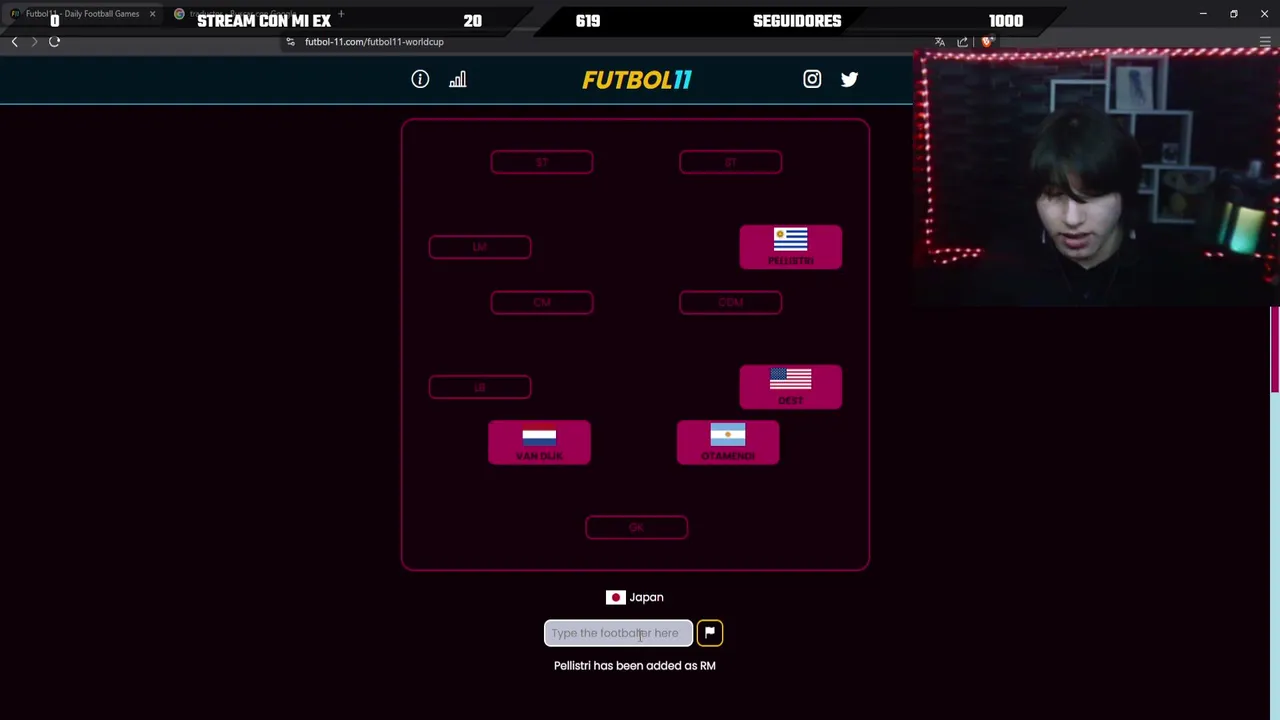The width and height of the screenshot is (1280, 720).
Task: Focus the browser address bar URL
Action: [x=374, y=41]
